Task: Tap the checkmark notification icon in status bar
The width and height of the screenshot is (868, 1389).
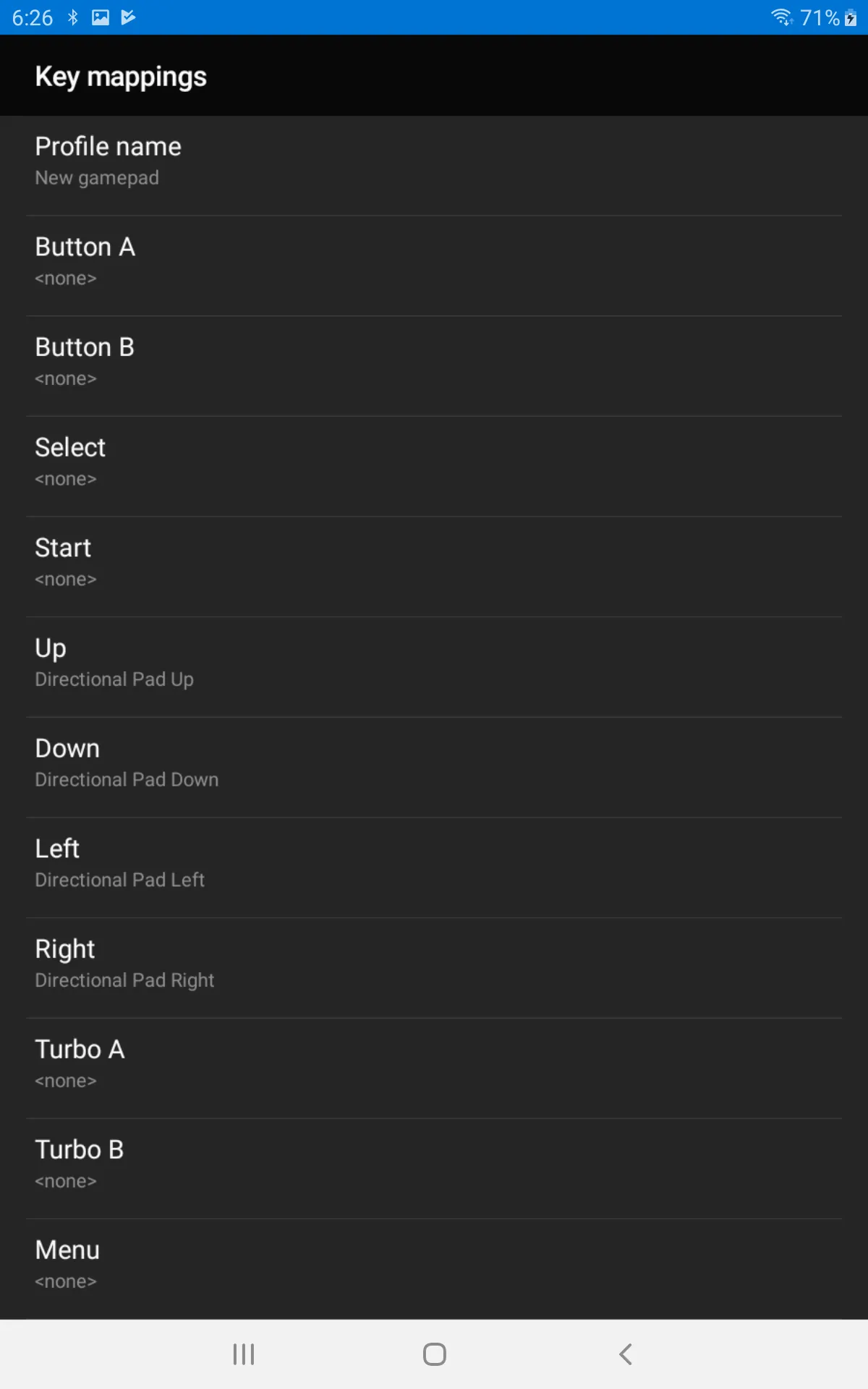Action: (x=128, y=17)
